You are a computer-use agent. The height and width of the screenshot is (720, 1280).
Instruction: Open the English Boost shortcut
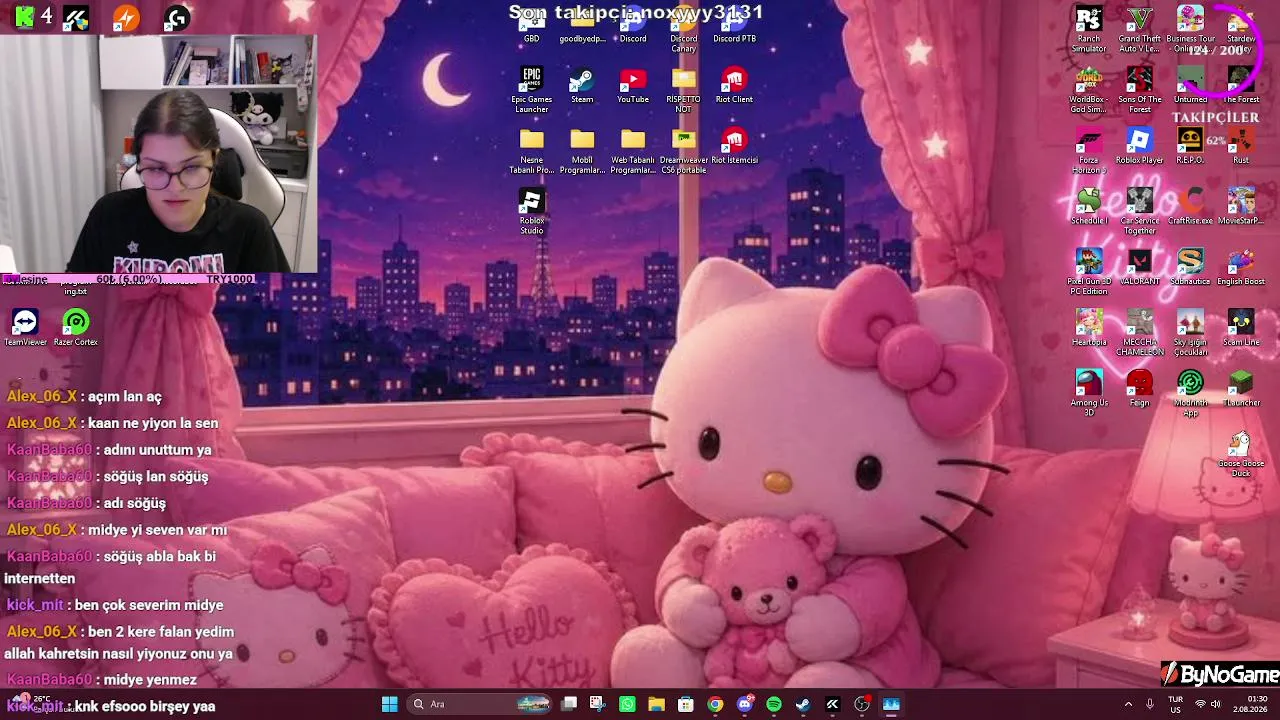click(x=1241, y=267)
